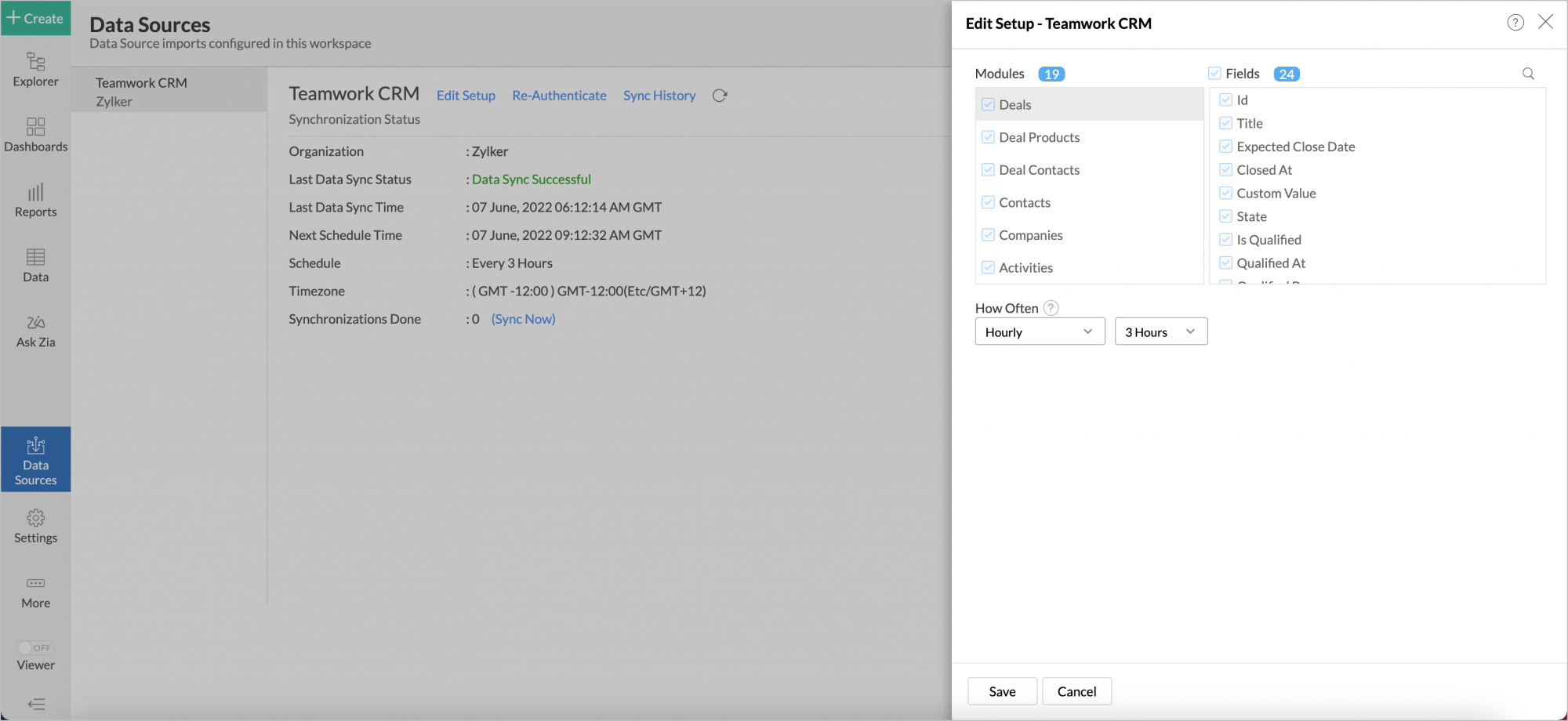Toggle the Fields select-all checkbox
Image resolution: width=1568 pixels, height=721 pixels.
[1214, 73]
